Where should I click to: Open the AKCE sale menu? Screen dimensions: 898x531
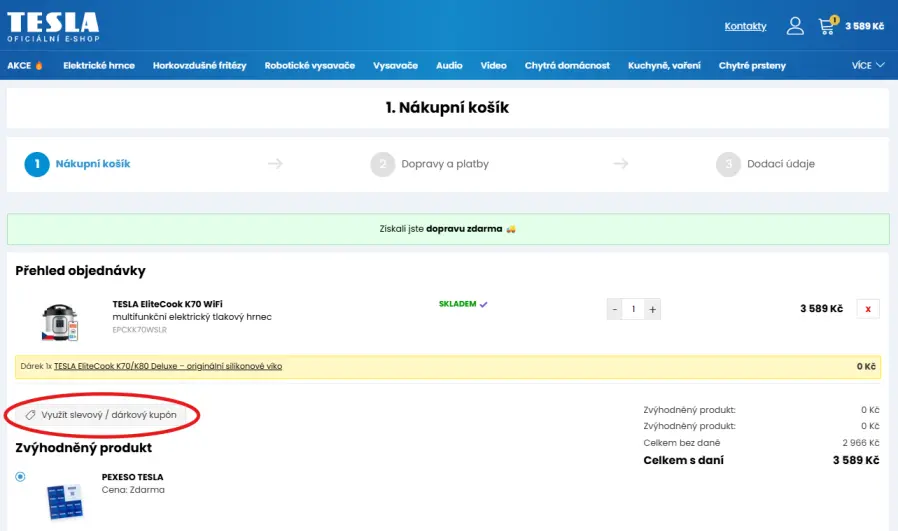coord(25,65)
